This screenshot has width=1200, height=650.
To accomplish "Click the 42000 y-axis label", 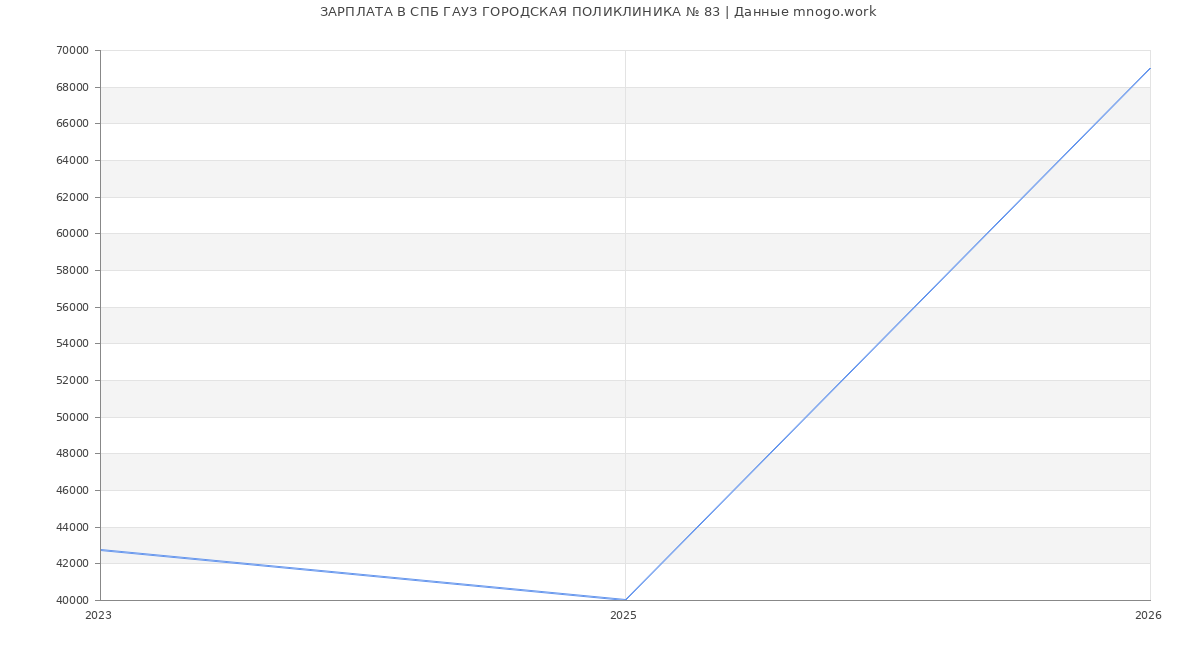I will pyautogui.click(x=72, y=564).
